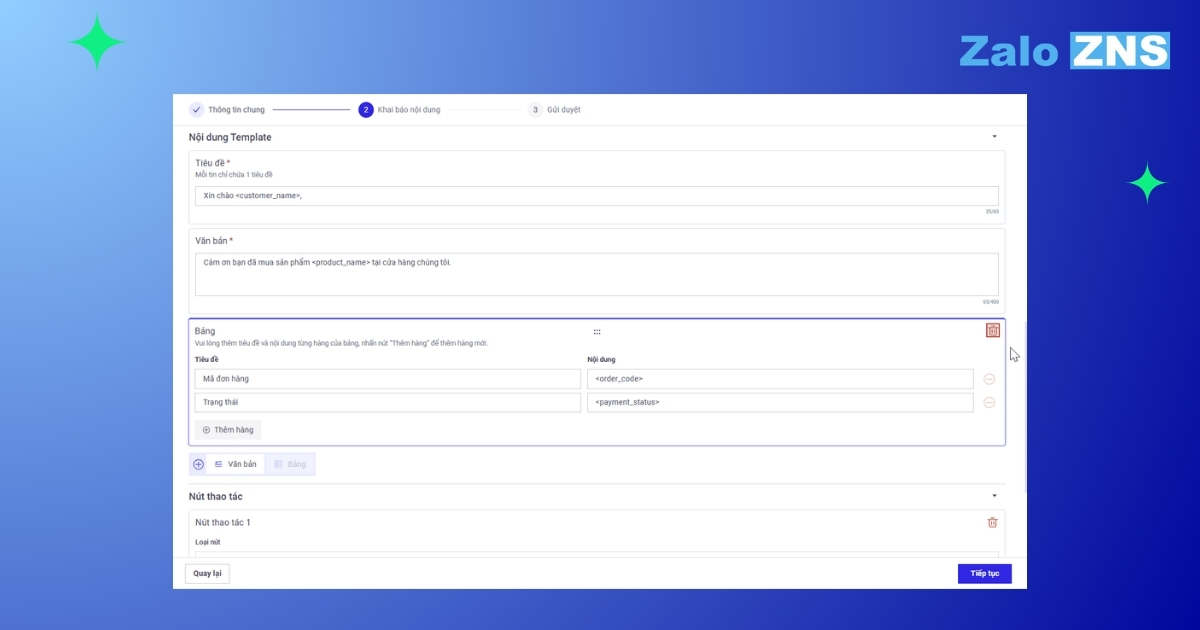Collapse the Nội dung Template section
Image resolution: width=1200 pixels, height=630 pixels.
(x=994, y=137)
